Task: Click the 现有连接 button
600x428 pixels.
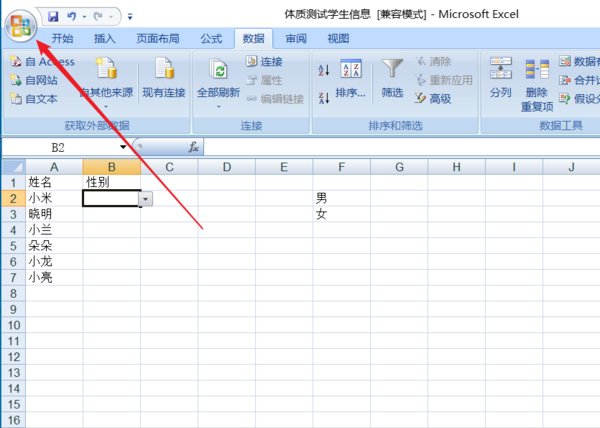Action: (x=164, y=78)
